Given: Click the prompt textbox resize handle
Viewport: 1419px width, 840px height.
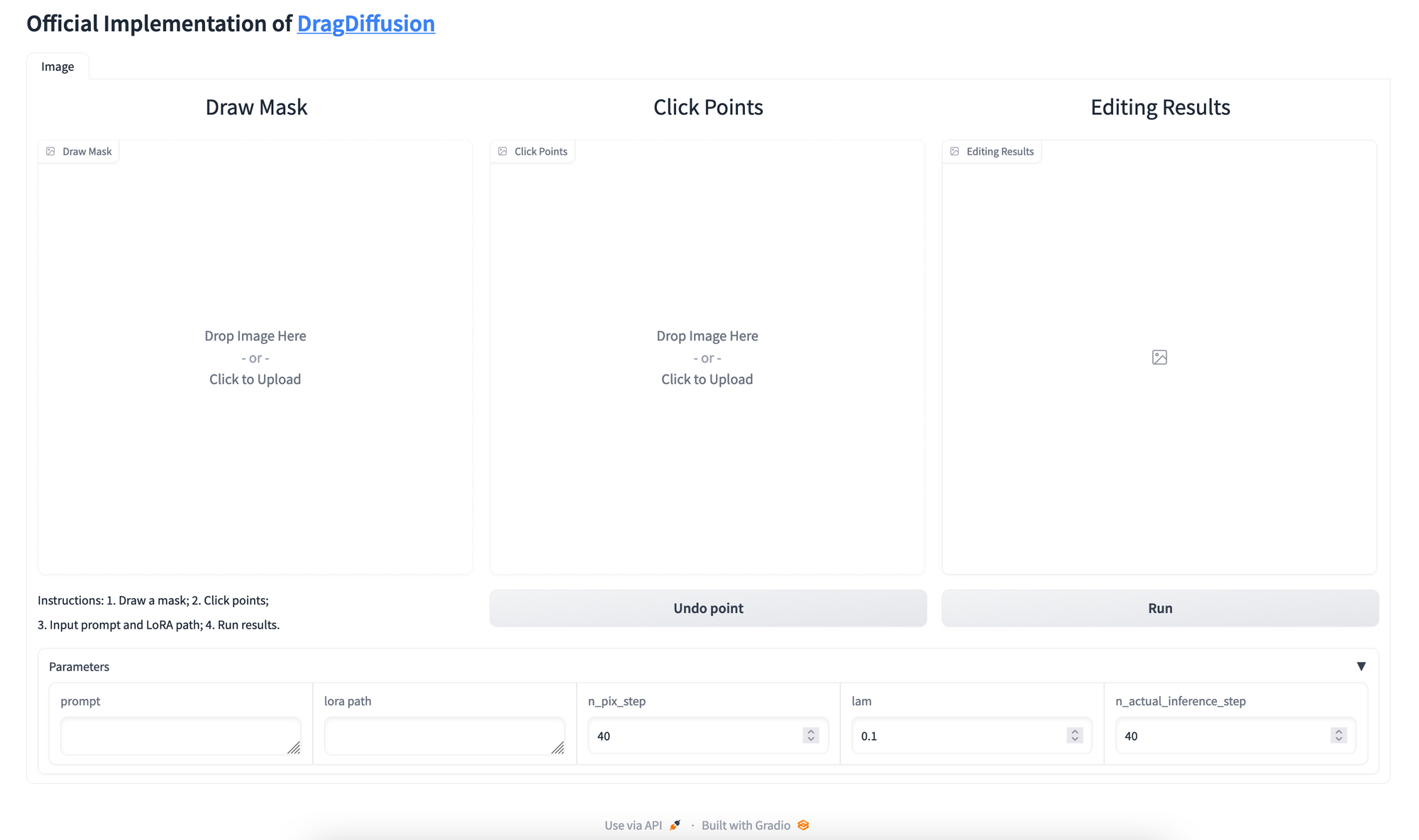Looking at the screenshot, I should [x=294, y=748].
